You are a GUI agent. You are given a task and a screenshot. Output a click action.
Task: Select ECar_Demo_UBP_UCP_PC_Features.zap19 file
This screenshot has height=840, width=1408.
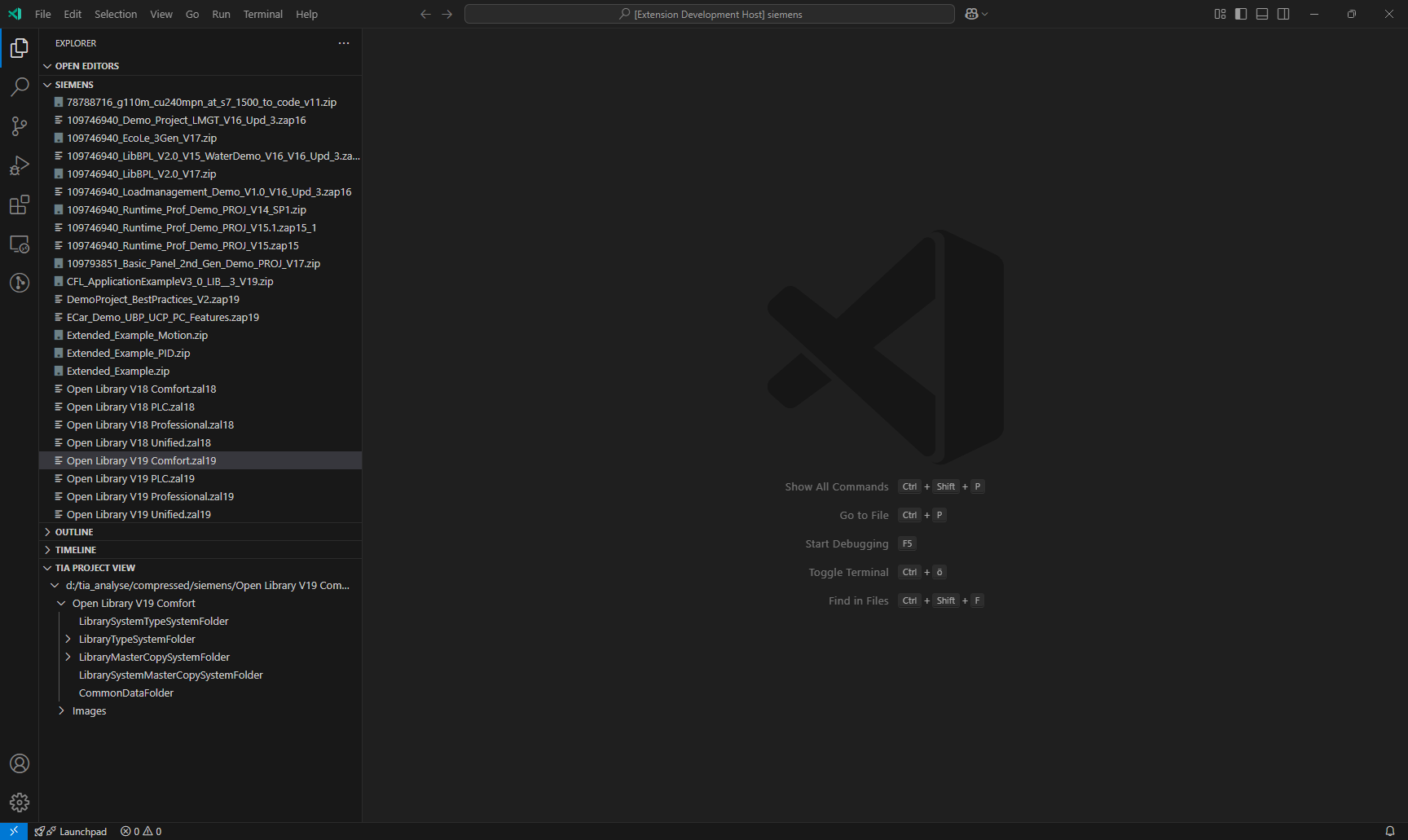[200, 317]
